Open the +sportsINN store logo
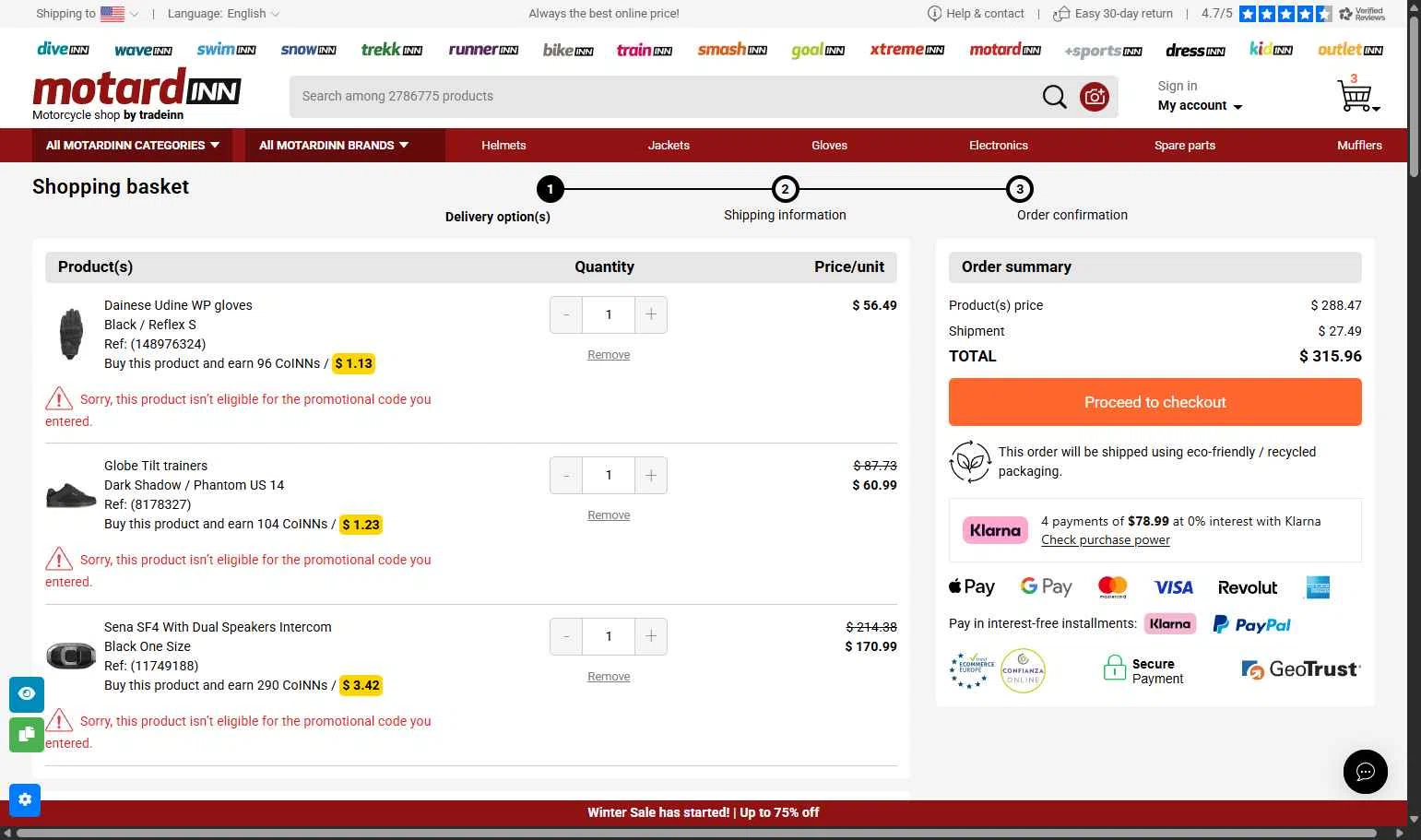 click(x=1103, y=51)
